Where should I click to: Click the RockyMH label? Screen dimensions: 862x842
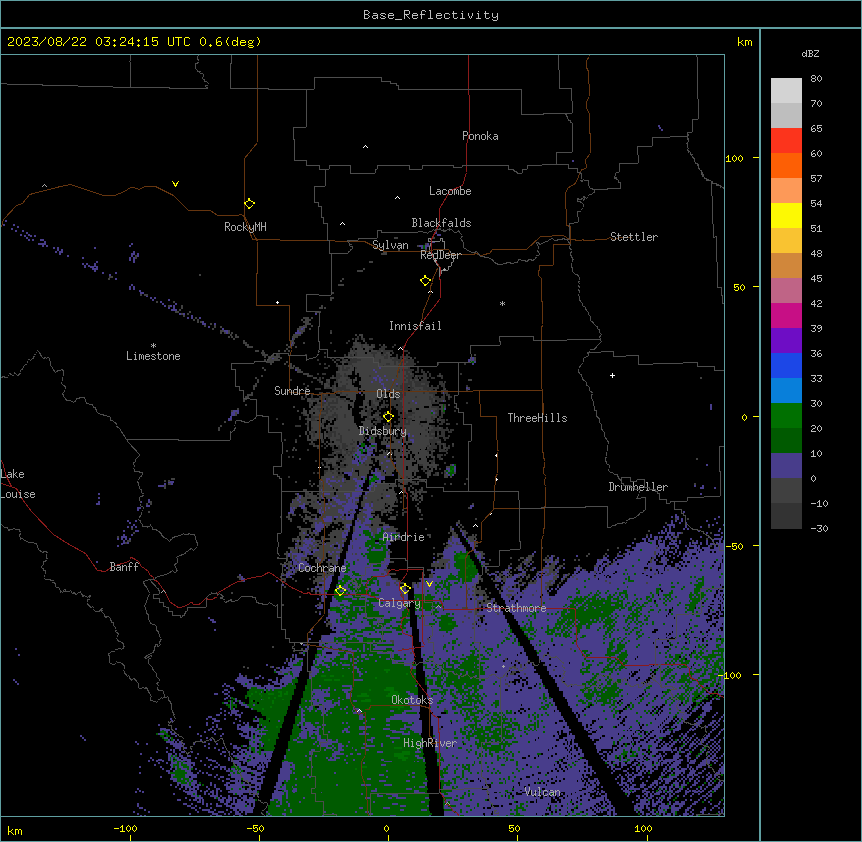[x=245, y=227]
